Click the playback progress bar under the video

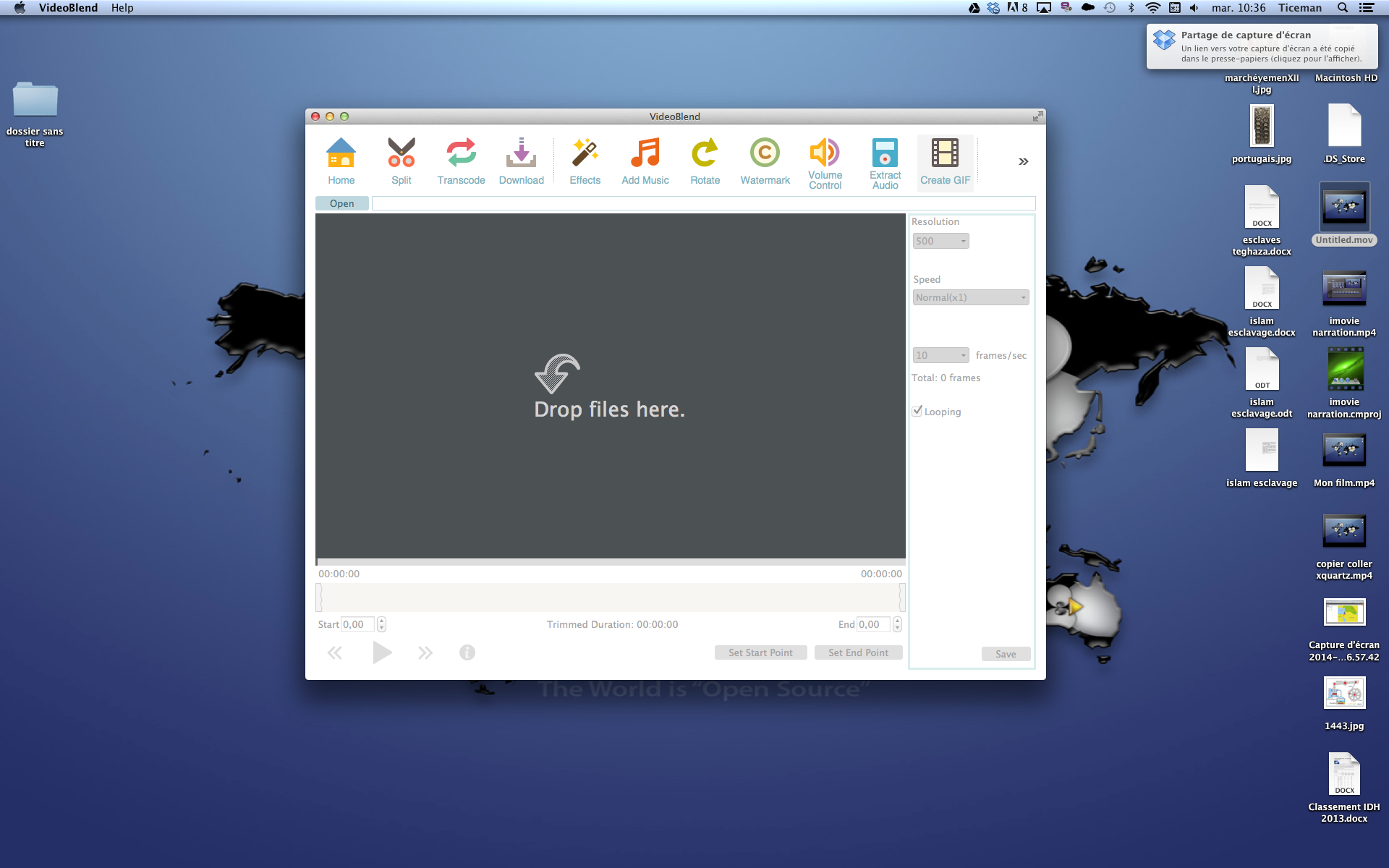(x=611, y=562)
